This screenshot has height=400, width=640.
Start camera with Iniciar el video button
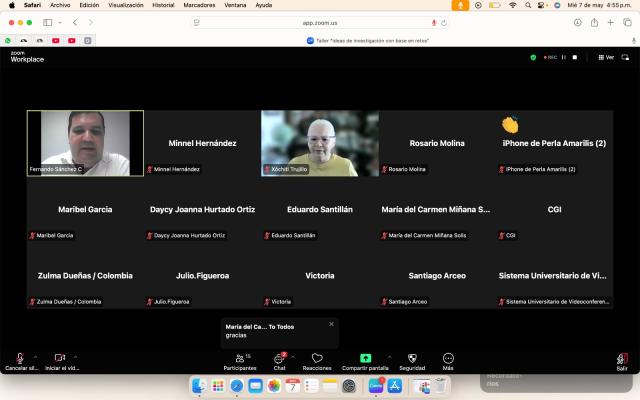point(59,358)
